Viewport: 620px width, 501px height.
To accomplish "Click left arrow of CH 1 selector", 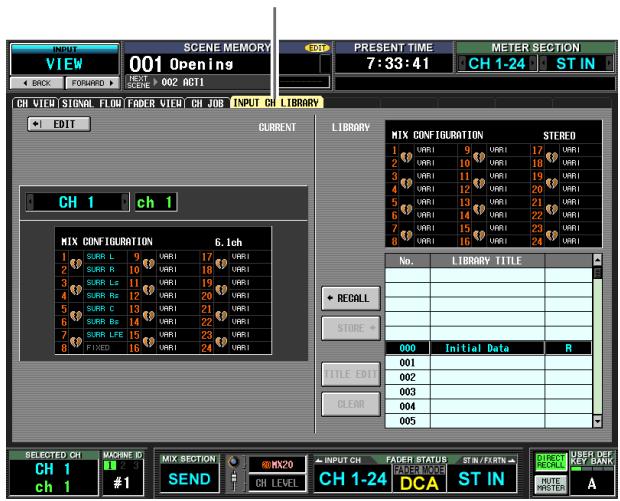I will 30,202.
